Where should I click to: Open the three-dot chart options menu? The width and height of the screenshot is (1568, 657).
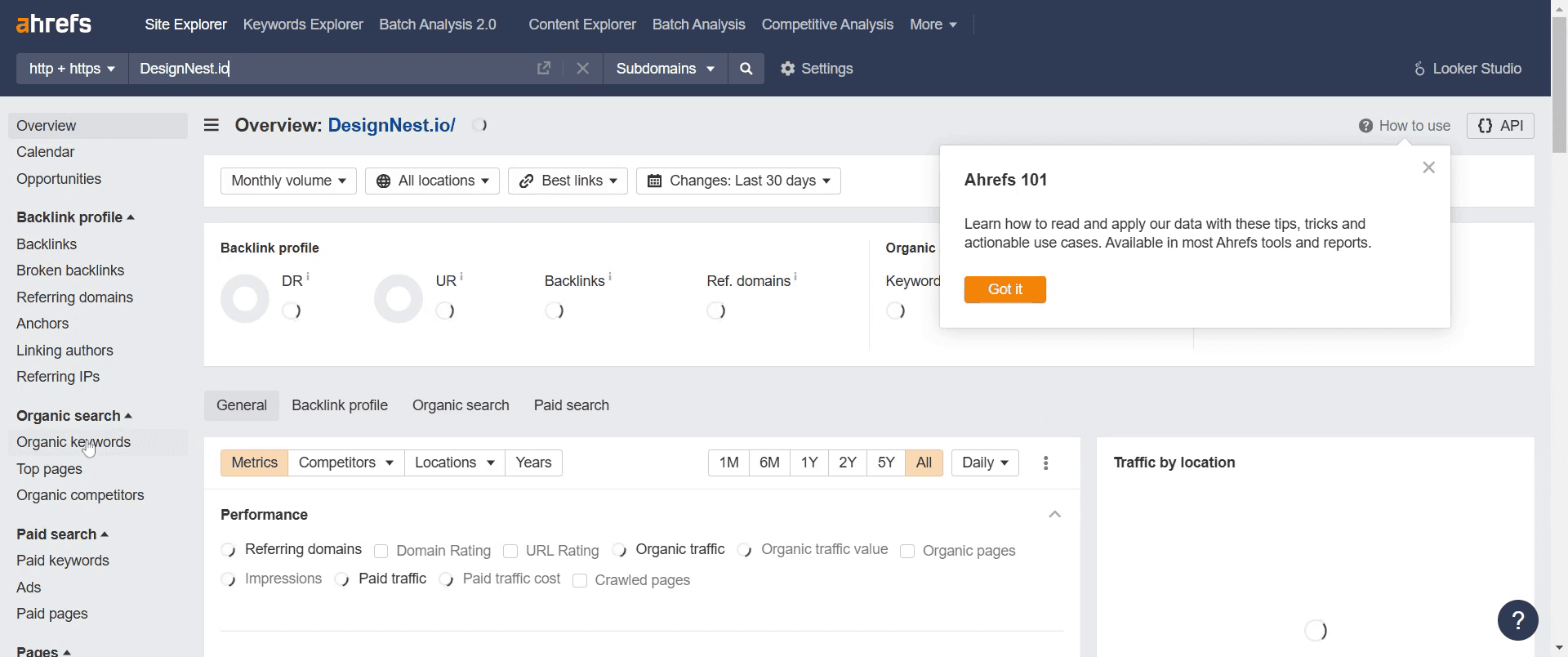click(1046, 463)
